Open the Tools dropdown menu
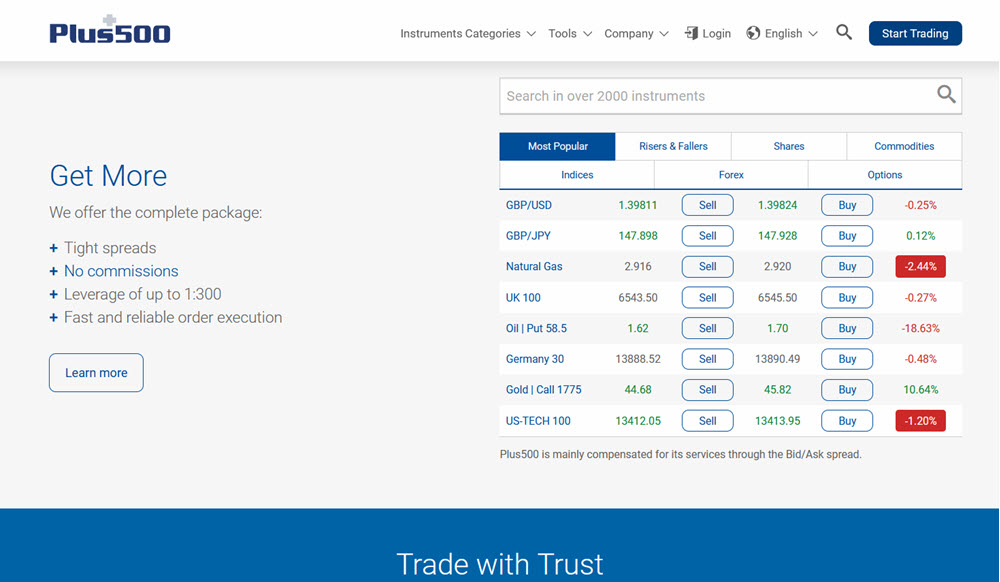 (570, 33)
